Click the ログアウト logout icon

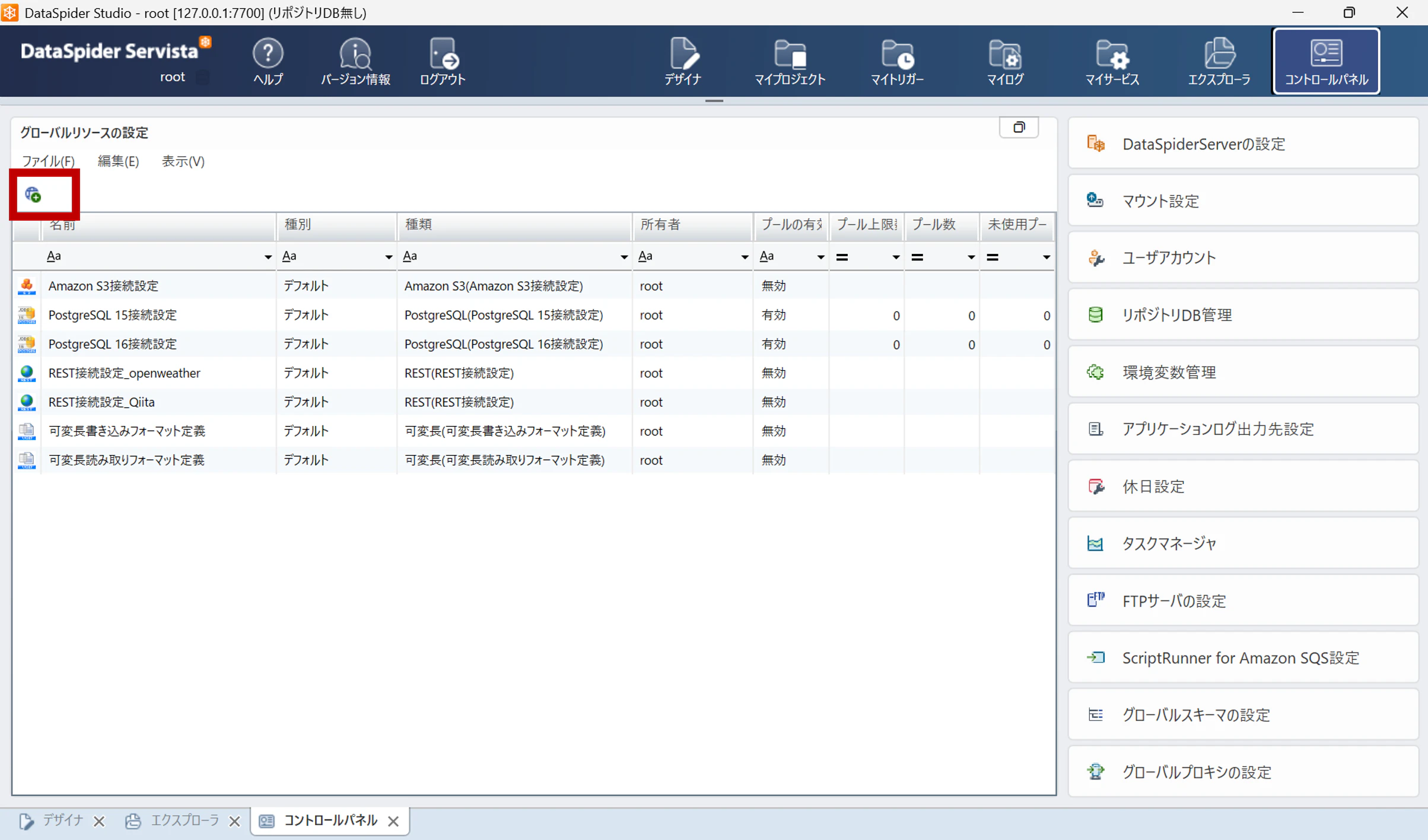(x=443, y=62)
